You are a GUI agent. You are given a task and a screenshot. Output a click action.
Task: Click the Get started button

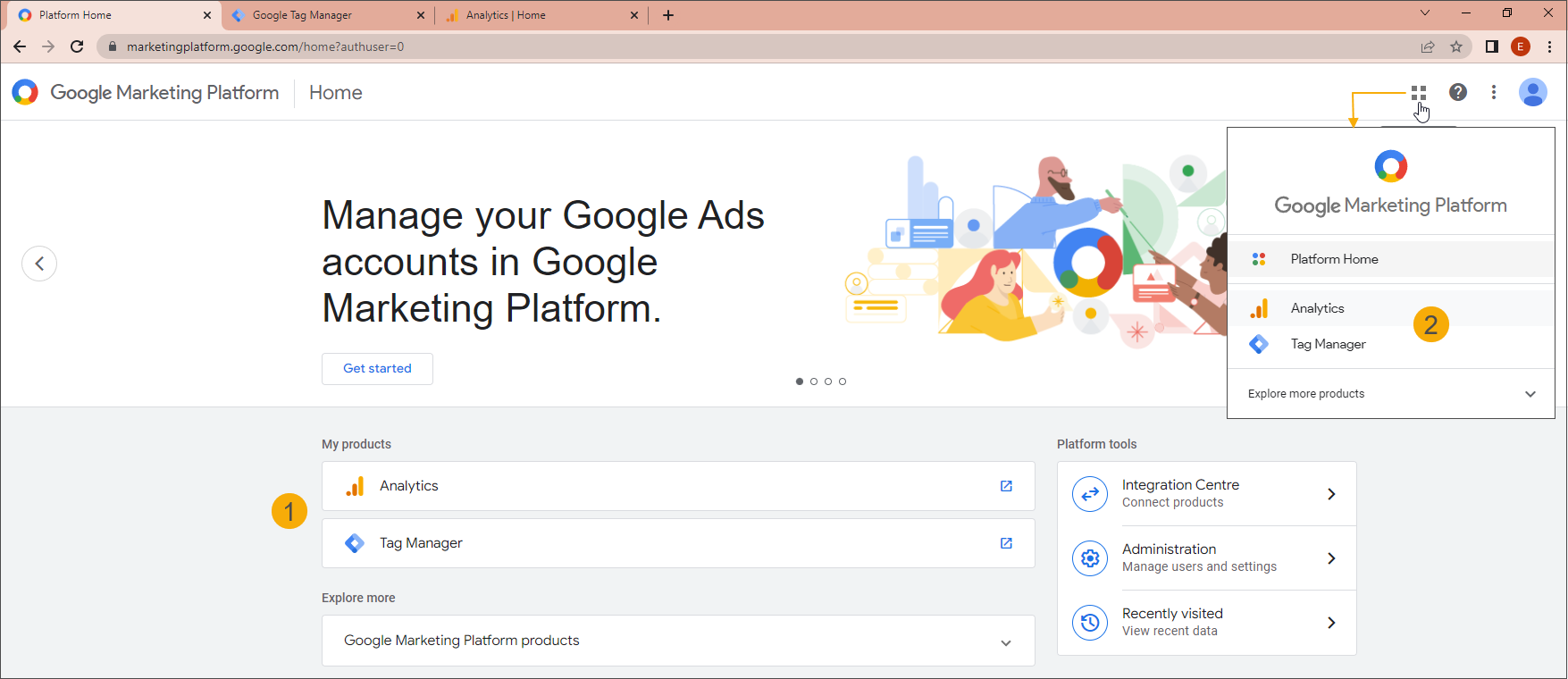coord(377,369)
